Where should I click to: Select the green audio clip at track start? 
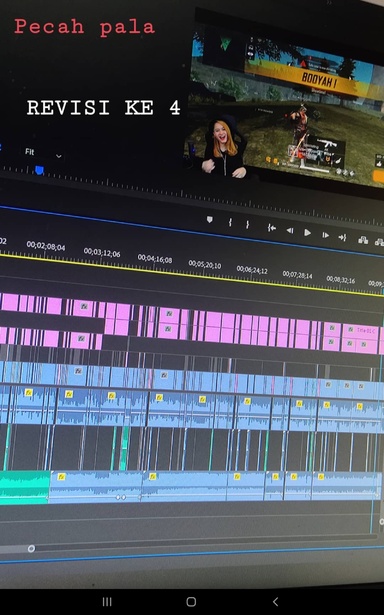click(x=24, y=487)
